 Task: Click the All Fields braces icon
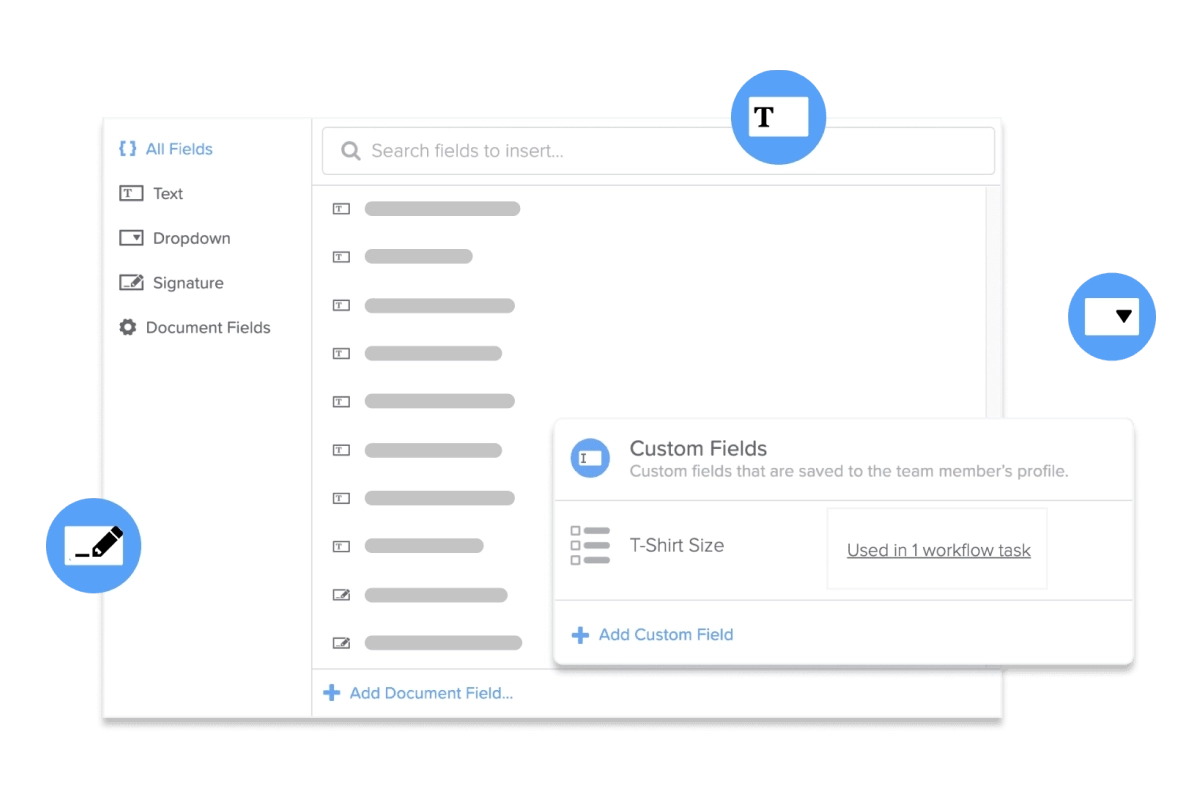(x=128, y=149)
